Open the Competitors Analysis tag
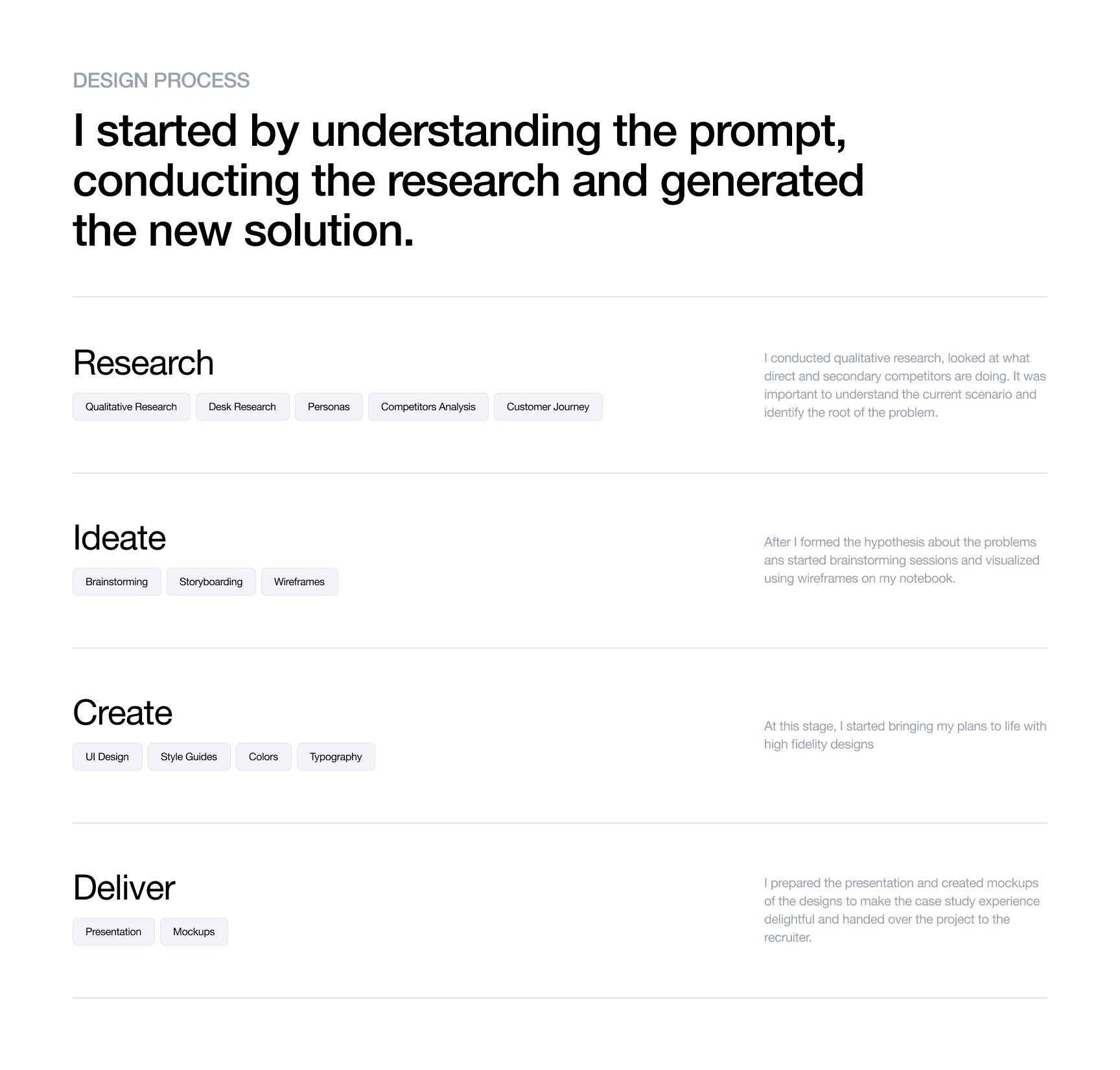Screen dimensions: 1120x1070 (428, 406)
